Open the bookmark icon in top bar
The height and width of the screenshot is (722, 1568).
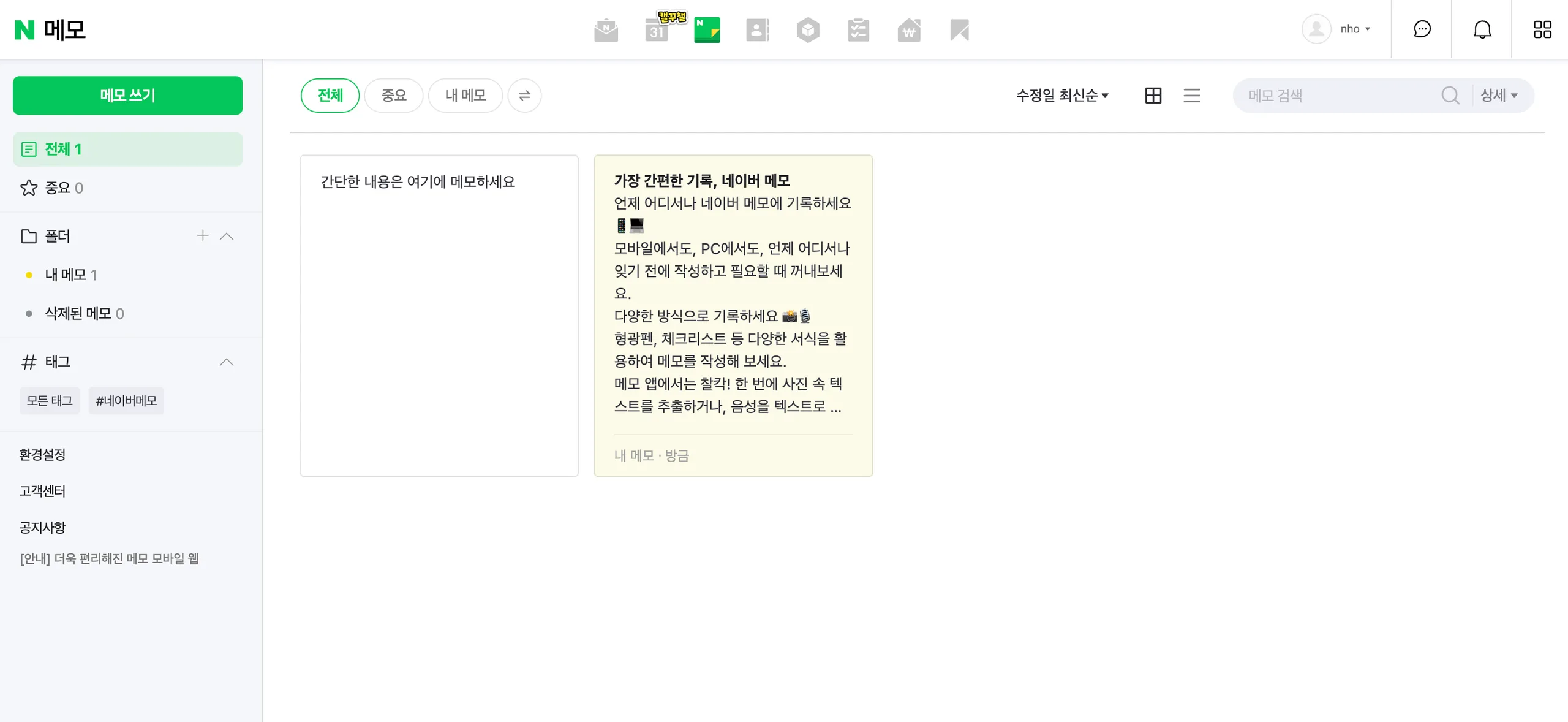tap(959, 30)
